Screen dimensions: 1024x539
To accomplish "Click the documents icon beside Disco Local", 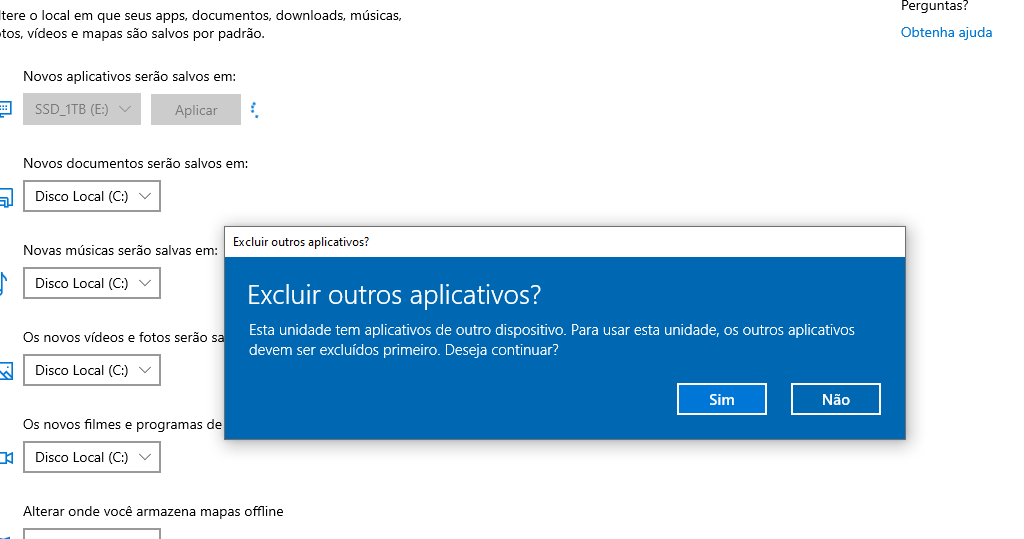I will click(x=6, y=197).
